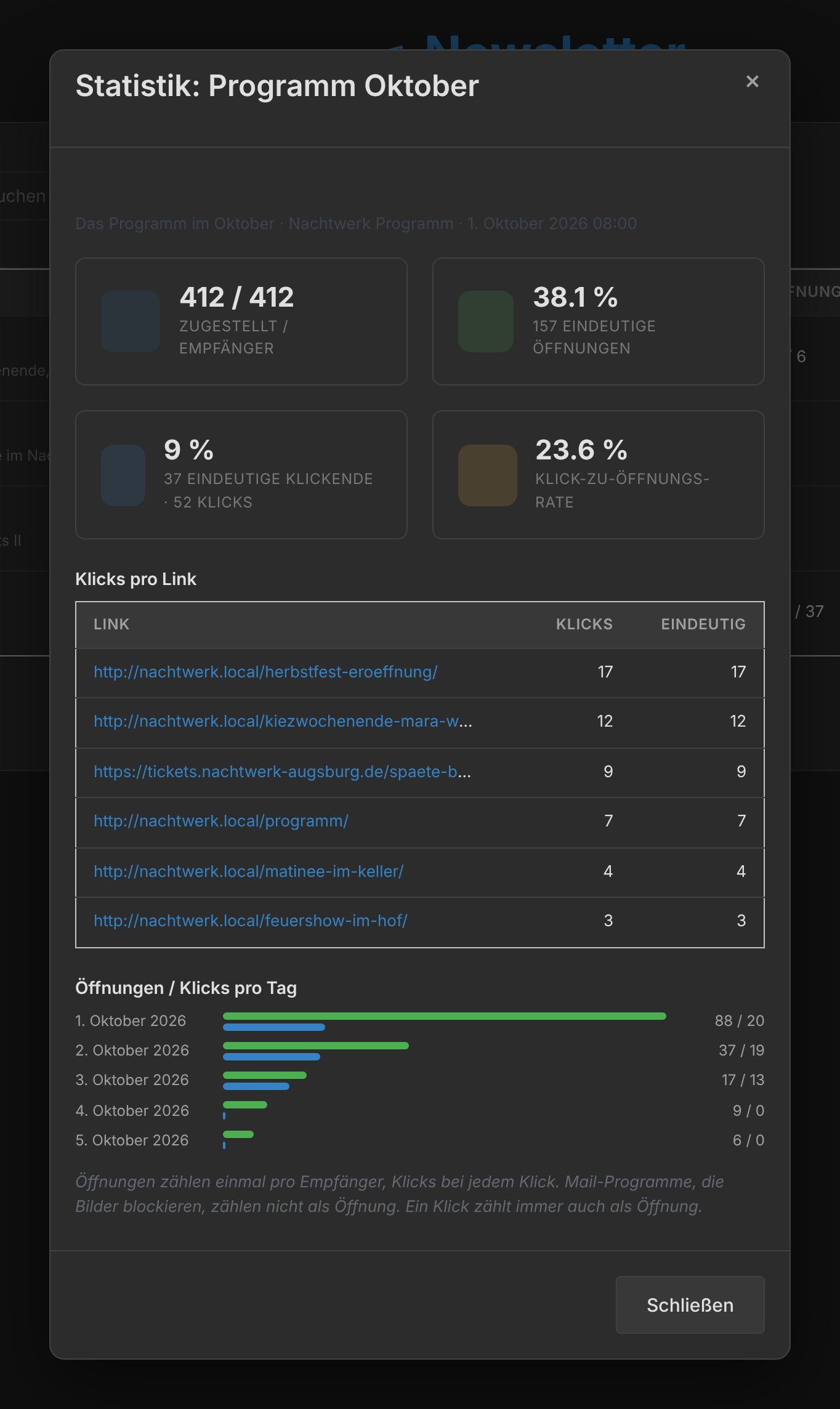Click the '23.6 %' click-to-open figure

[x=581, y=450]
